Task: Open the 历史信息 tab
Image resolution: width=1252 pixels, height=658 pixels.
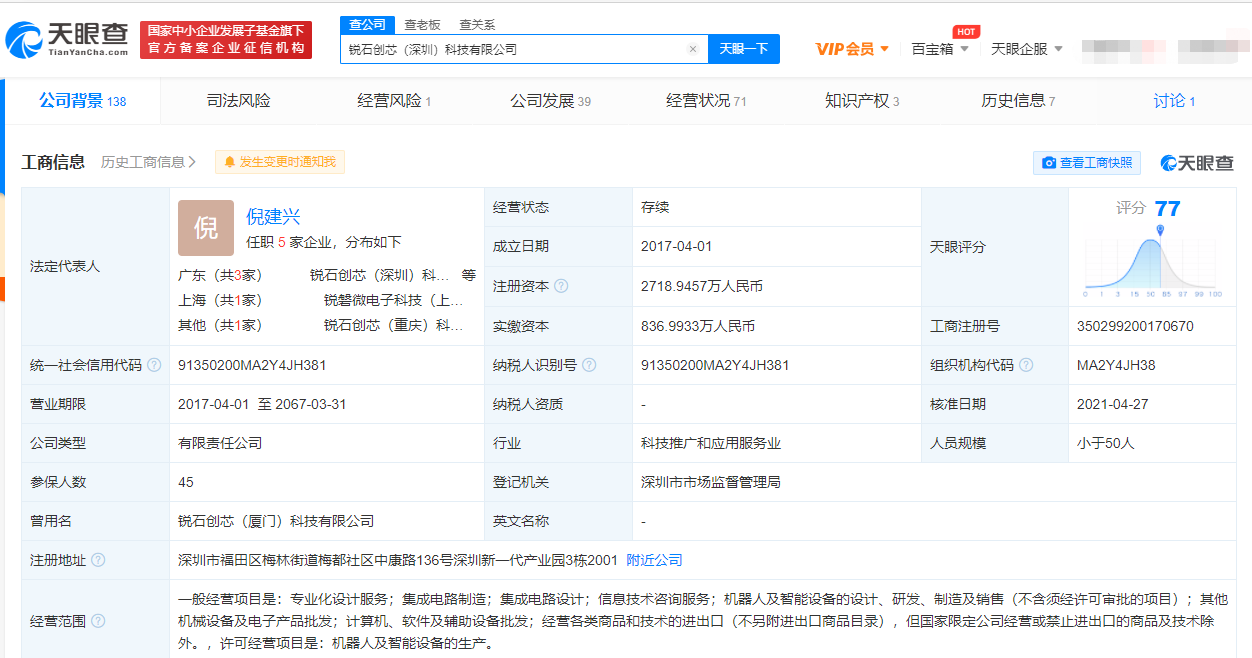Action: pos(1018,101)
